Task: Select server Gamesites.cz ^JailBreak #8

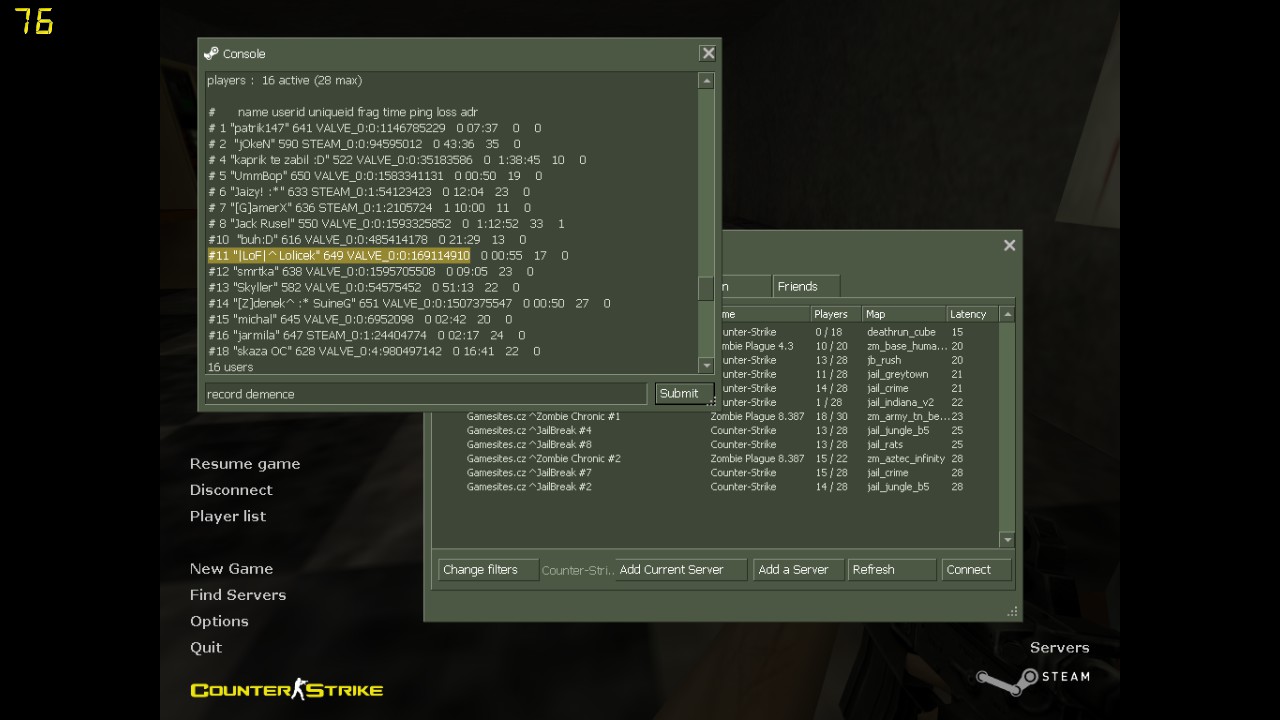Action: [717, 444]
